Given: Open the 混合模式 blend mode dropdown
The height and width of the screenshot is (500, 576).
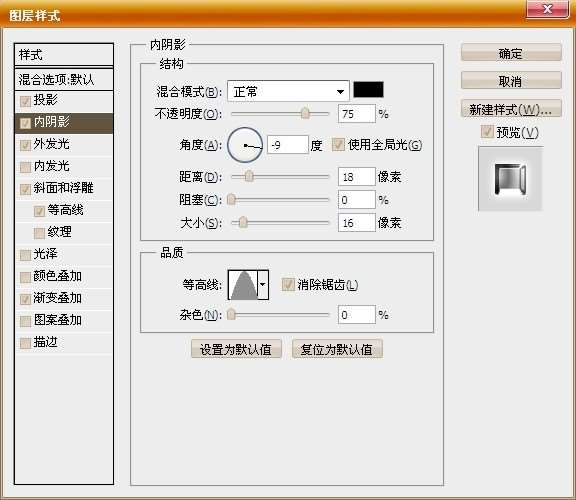Looking at the screenshot, I should click(x=288, y=91).
